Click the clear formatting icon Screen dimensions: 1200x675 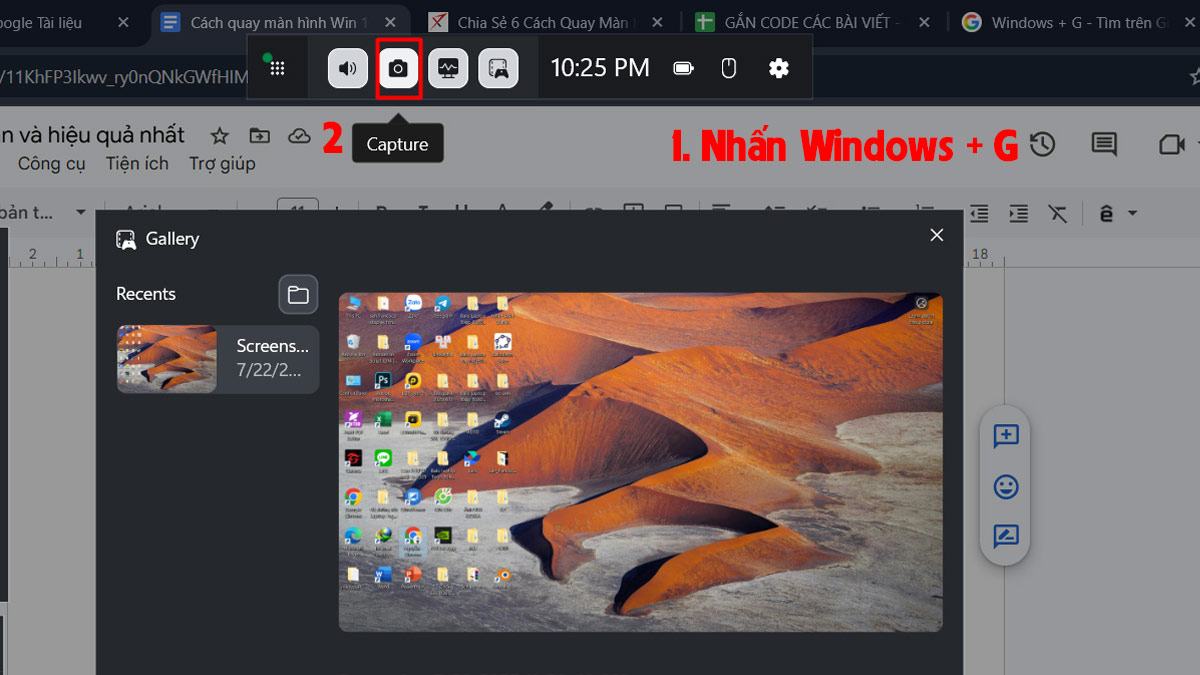(x=1058, y=213)
